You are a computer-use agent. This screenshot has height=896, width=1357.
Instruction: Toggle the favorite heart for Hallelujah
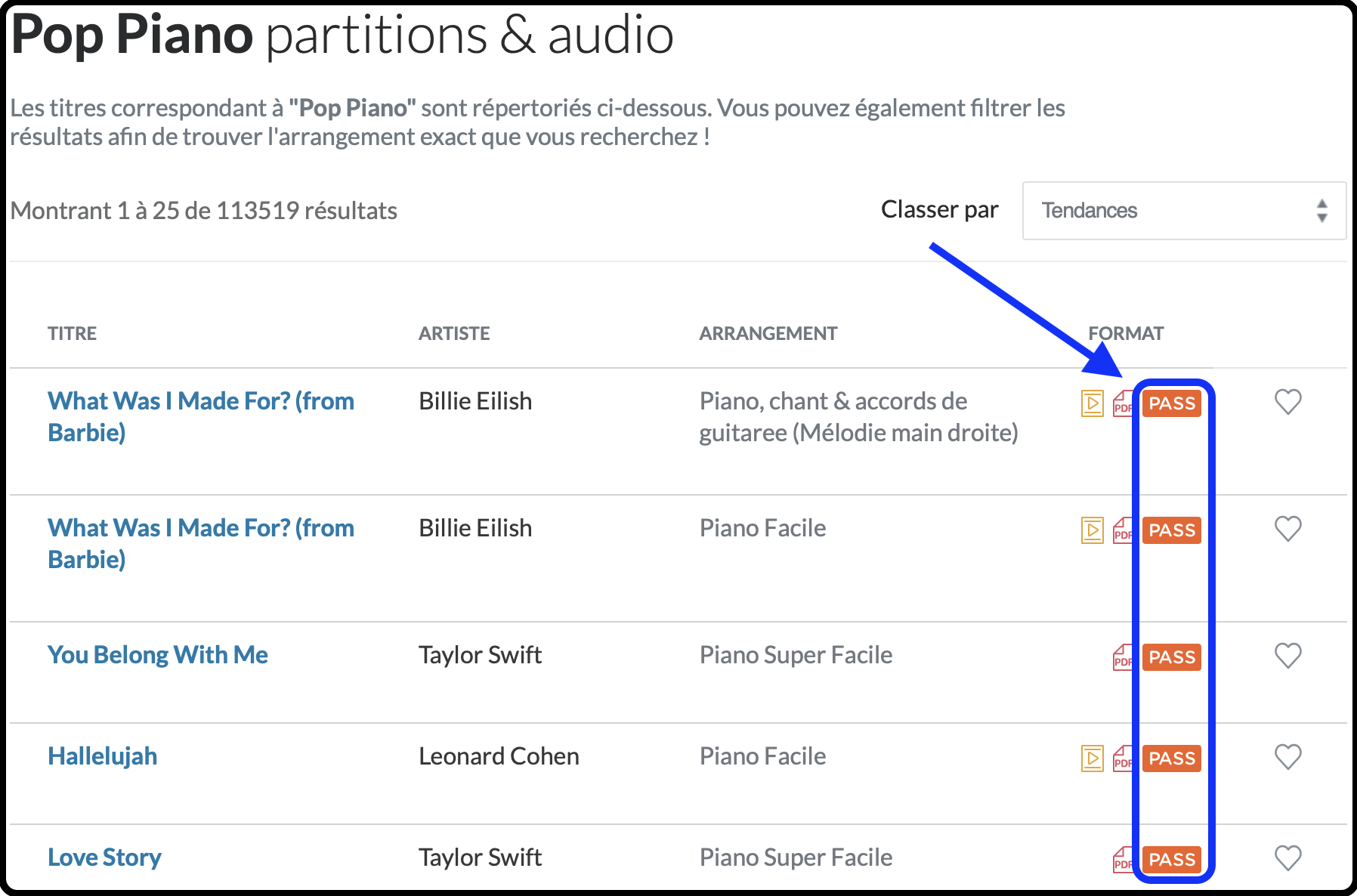pyautogui.click(x=1288, y=756)
